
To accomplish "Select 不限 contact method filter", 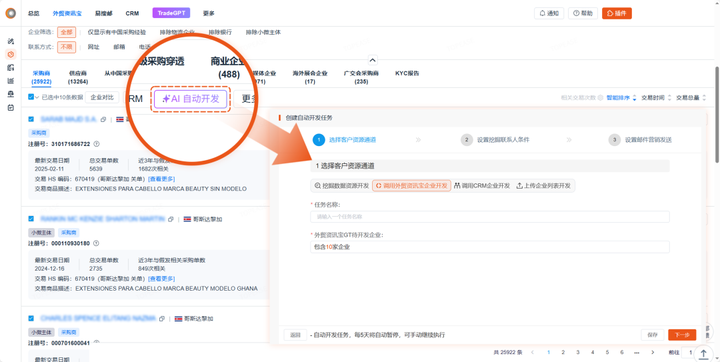I will 67,47.
